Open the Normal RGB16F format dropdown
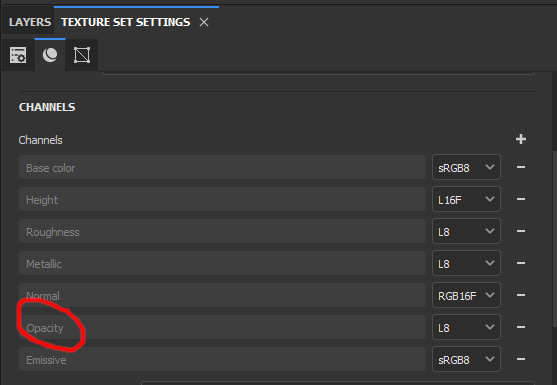 tap(466, 295)
